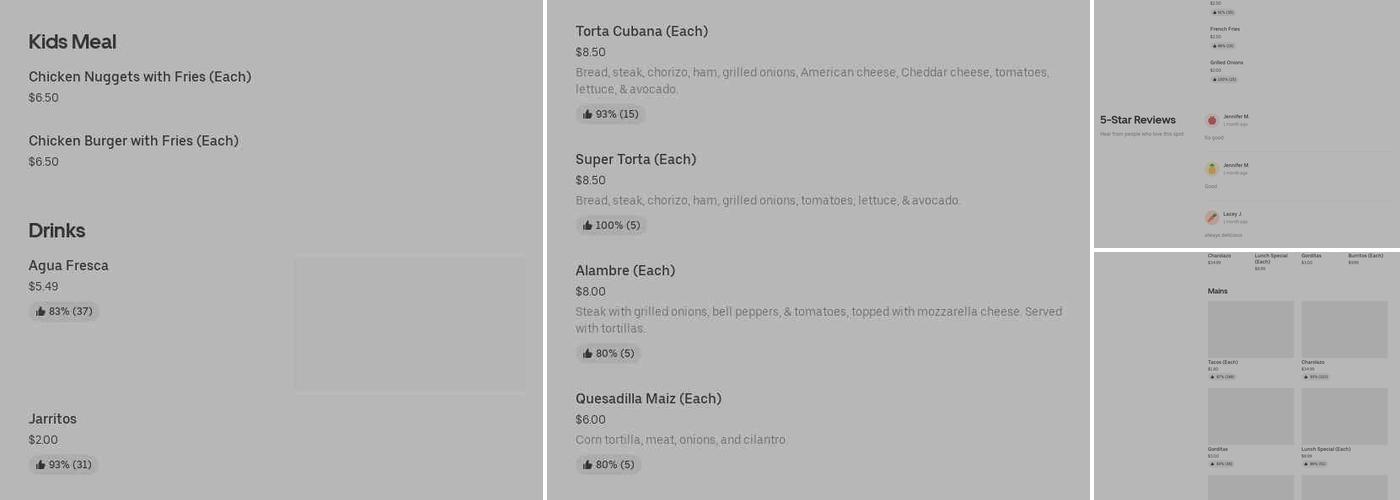The height and width of the screenshot is (500, 1400).
Task: Click the tomato avatar of the first Jennifer M. review
Action: [1212, 120]
